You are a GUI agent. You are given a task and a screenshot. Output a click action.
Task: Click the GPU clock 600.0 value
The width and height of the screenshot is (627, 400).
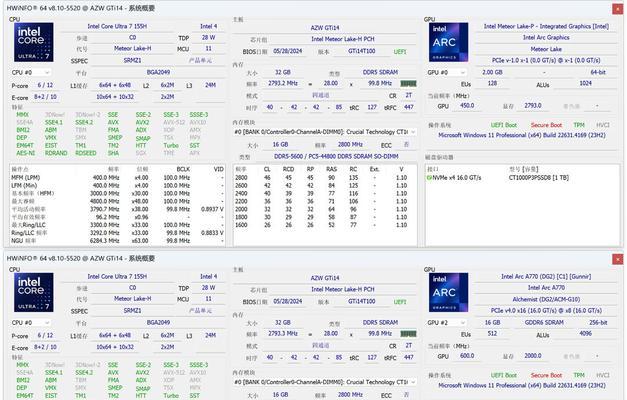click(467, 356)
